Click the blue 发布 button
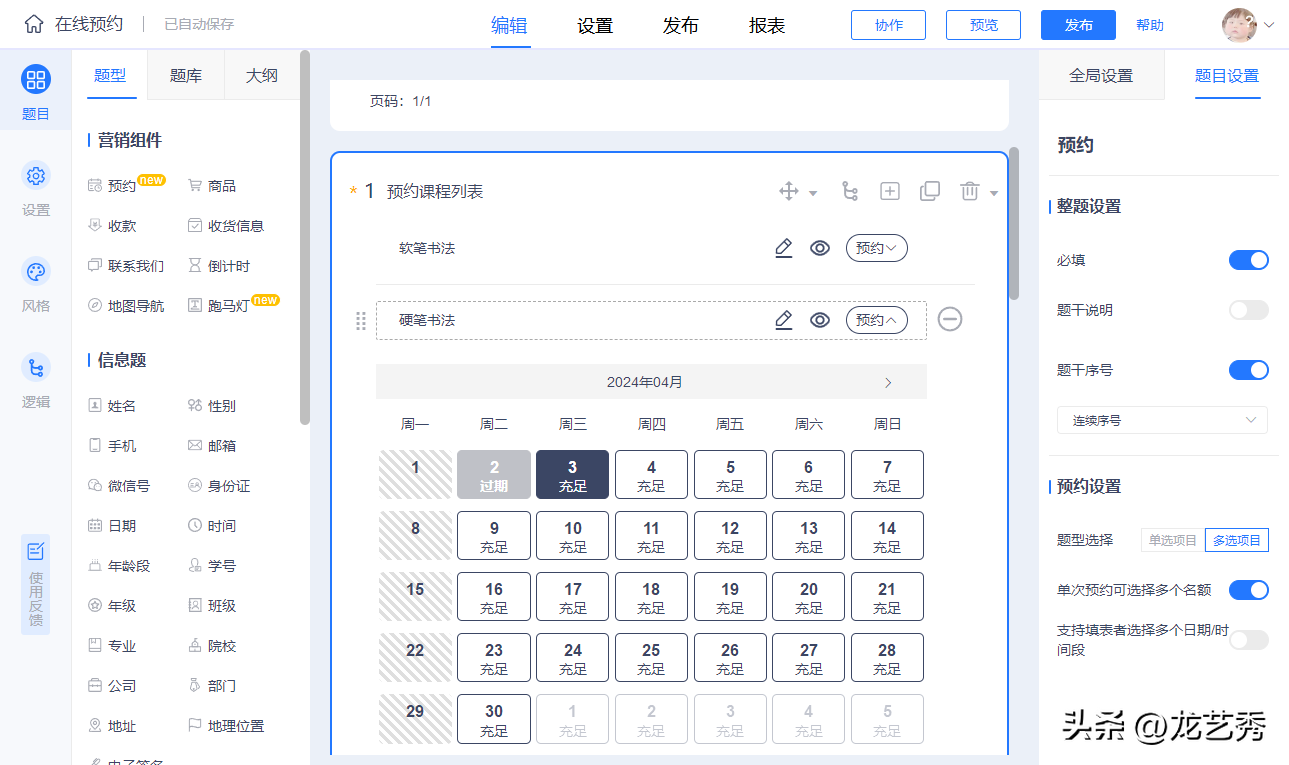The width and height of the screenshot is (1289, 765). pyautogui.click(x=1078, y=25)
